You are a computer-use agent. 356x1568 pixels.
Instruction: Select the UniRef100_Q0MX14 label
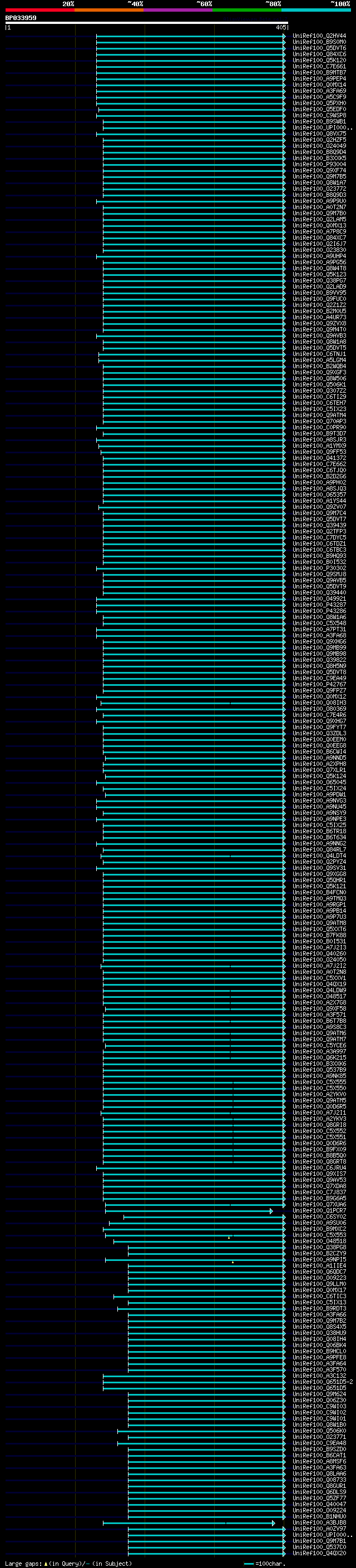pos(319,85)
